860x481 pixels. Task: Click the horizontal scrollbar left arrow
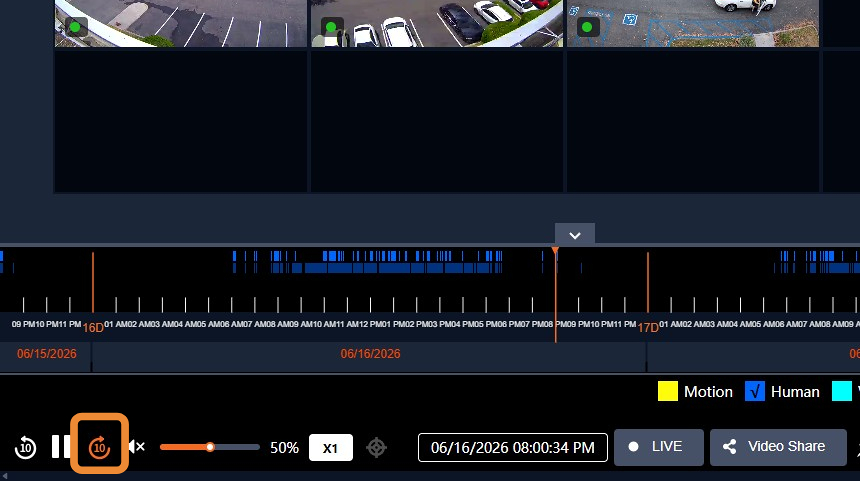coord(4,476)
